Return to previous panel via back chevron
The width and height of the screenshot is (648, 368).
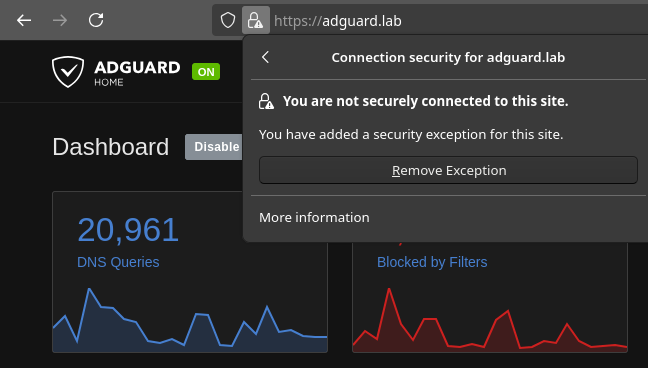click(x=265, y=57)
